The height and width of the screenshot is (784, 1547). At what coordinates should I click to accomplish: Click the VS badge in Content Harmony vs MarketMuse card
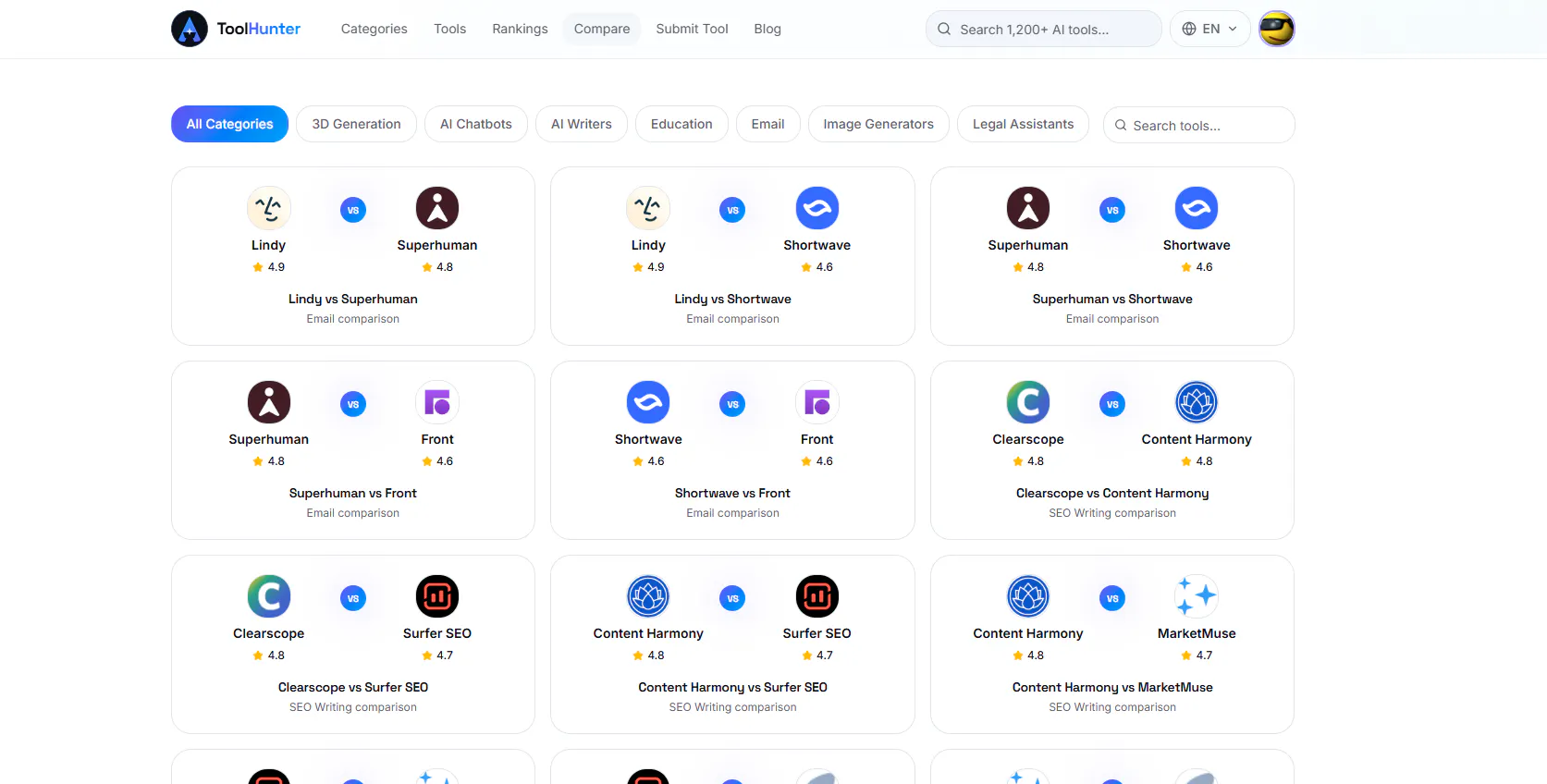tap(1112, 598)
